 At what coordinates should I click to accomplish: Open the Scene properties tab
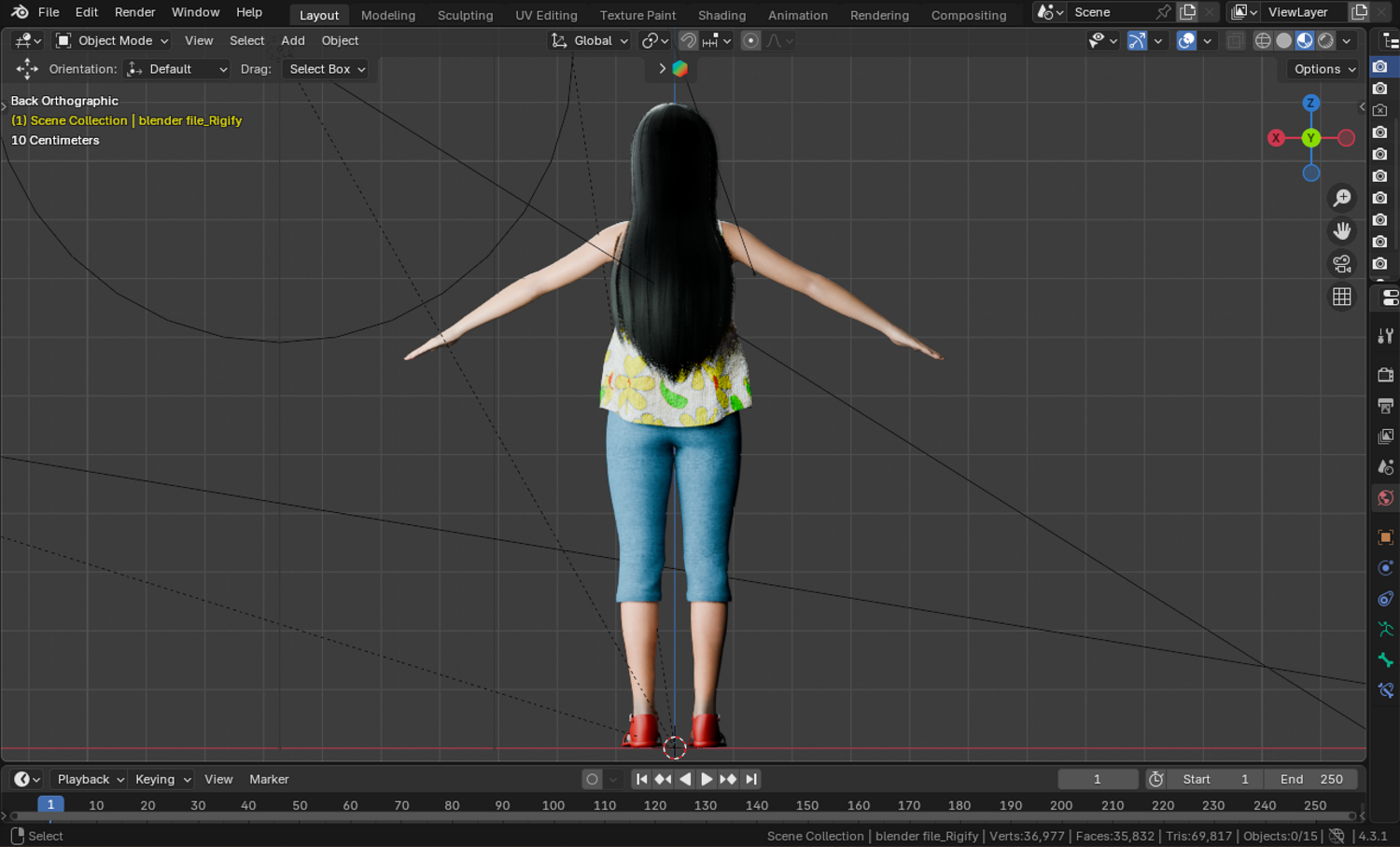click(x=1386, y=467)
